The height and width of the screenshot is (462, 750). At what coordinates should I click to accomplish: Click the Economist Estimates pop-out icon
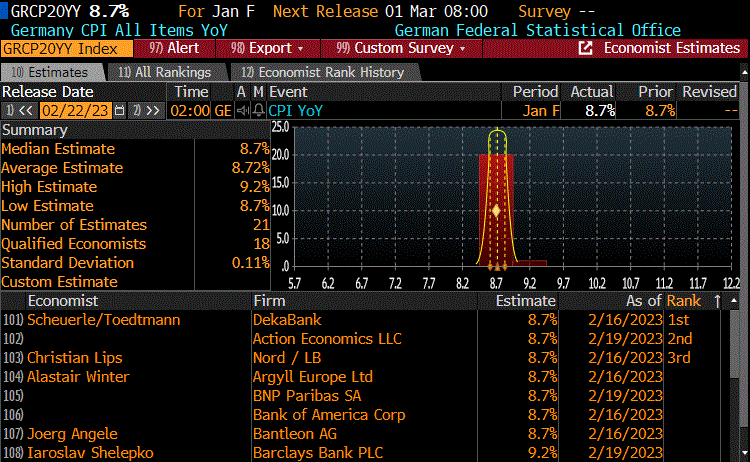tap(585, 48)
